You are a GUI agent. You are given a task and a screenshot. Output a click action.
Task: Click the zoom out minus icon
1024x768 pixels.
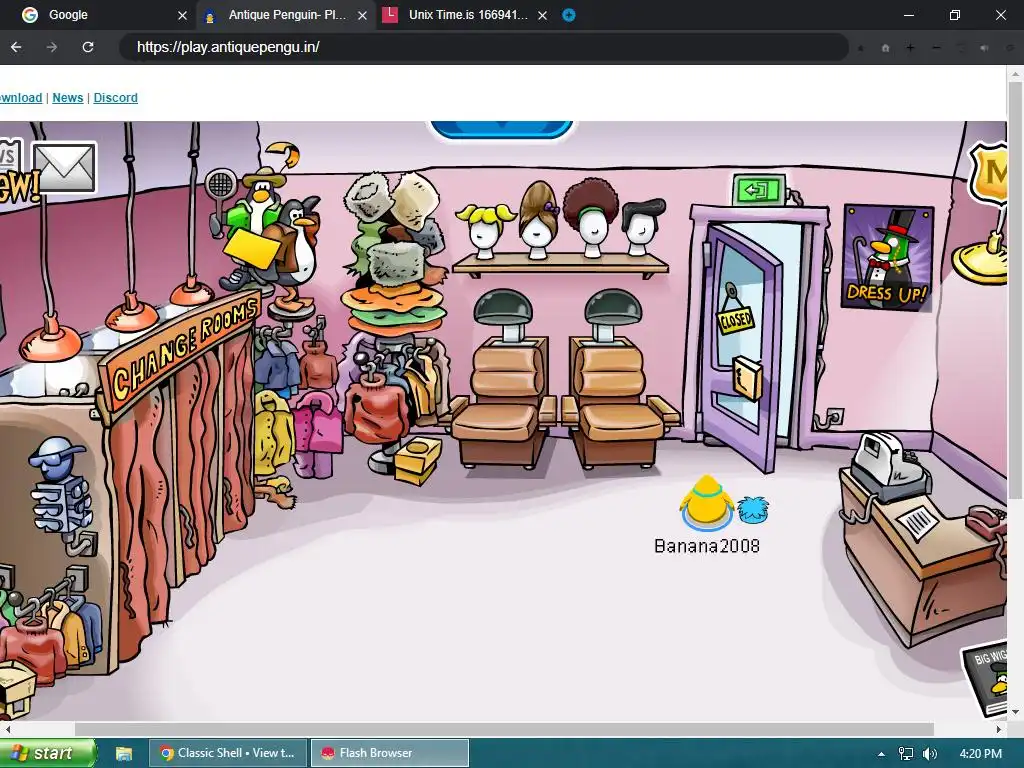pos(936,48)
